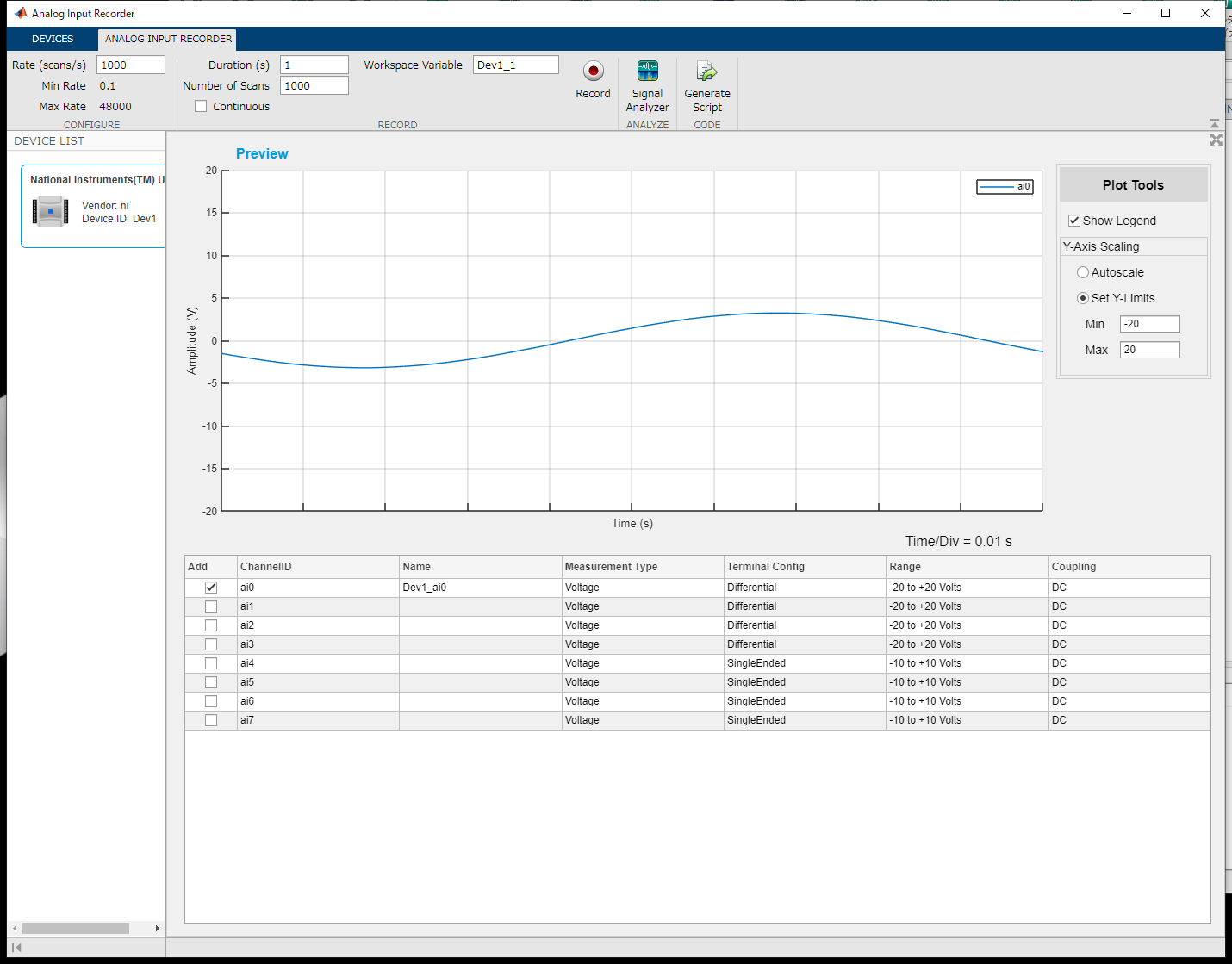
Task: Click the Duration input field
Action: (314, 64)
